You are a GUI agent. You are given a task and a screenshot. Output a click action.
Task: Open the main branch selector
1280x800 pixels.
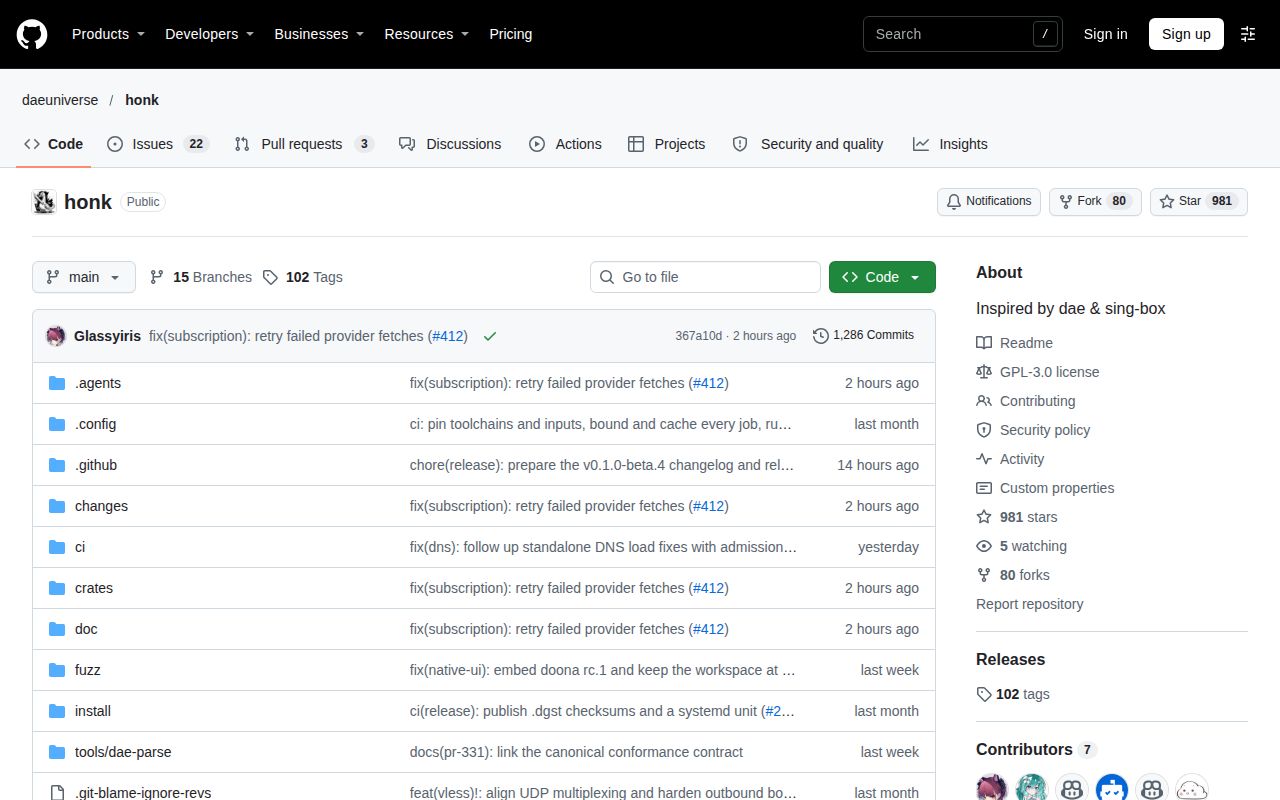84,277
